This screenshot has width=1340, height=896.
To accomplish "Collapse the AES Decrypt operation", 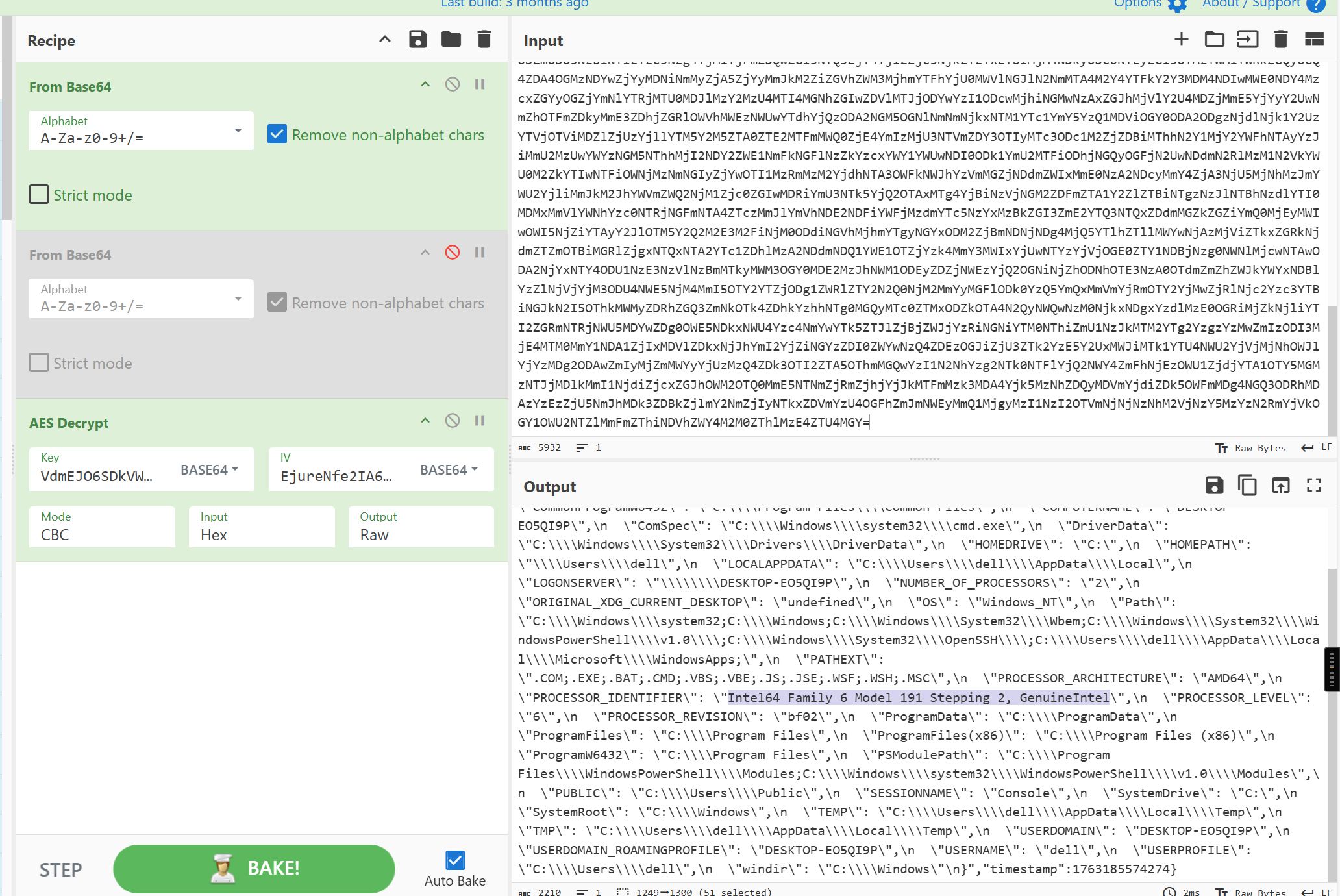I will 425,421.
